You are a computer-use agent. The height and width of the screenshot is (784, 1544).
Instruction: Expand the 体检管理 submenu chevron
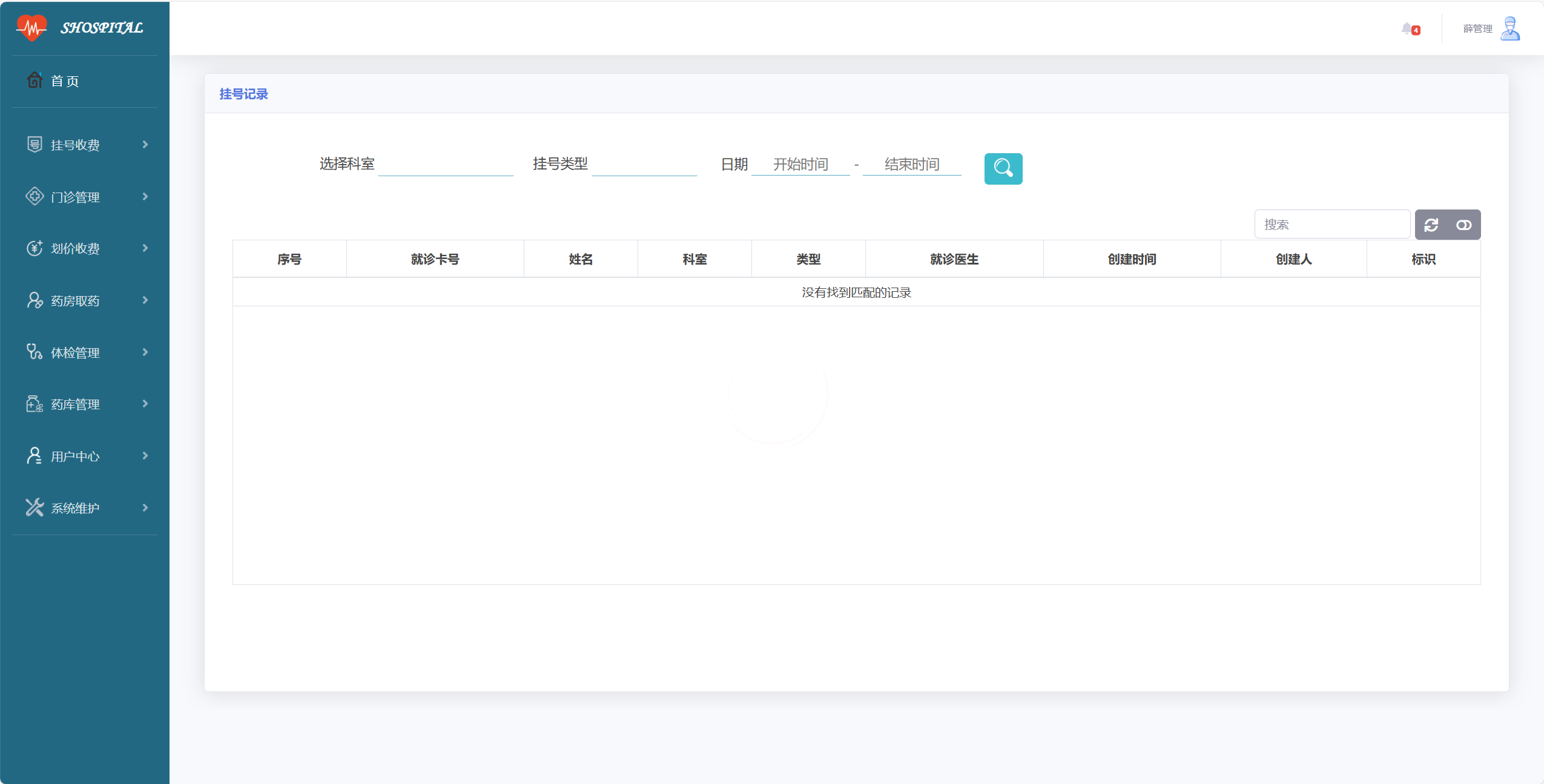pyautogui.click(x=145, y=352)
